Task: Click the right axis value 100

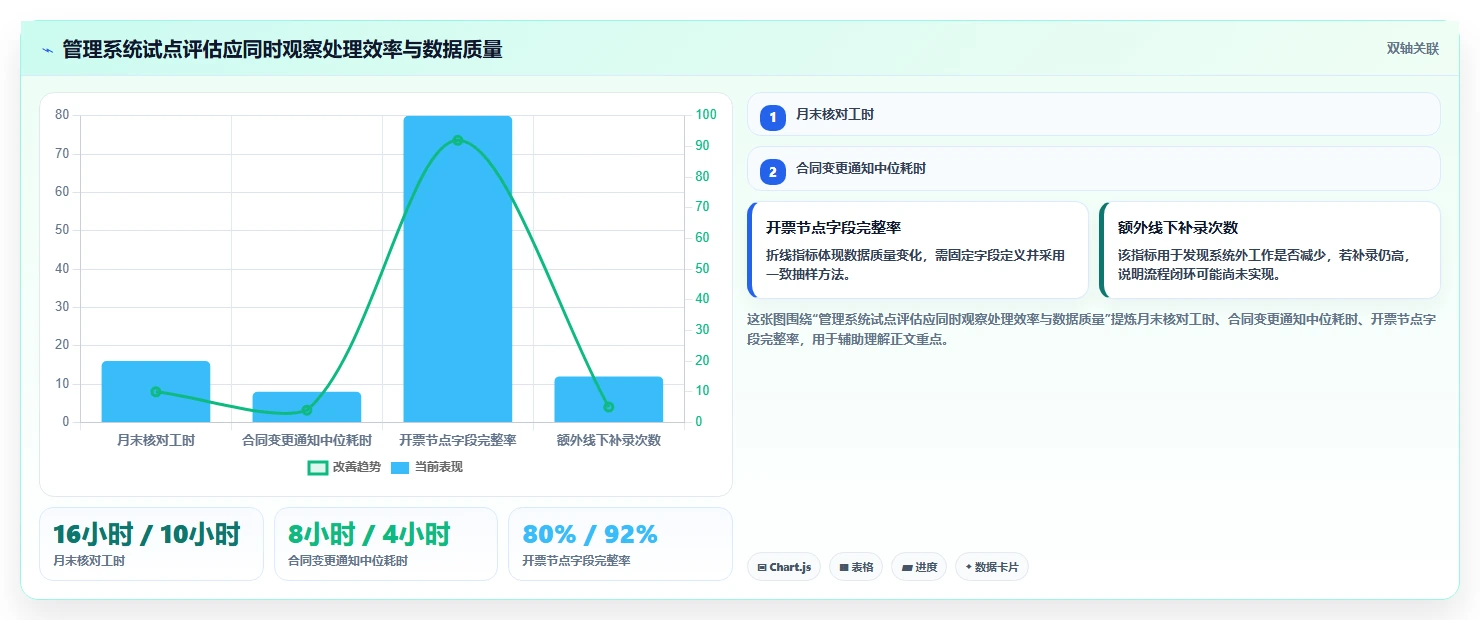Action: point(706,115)
